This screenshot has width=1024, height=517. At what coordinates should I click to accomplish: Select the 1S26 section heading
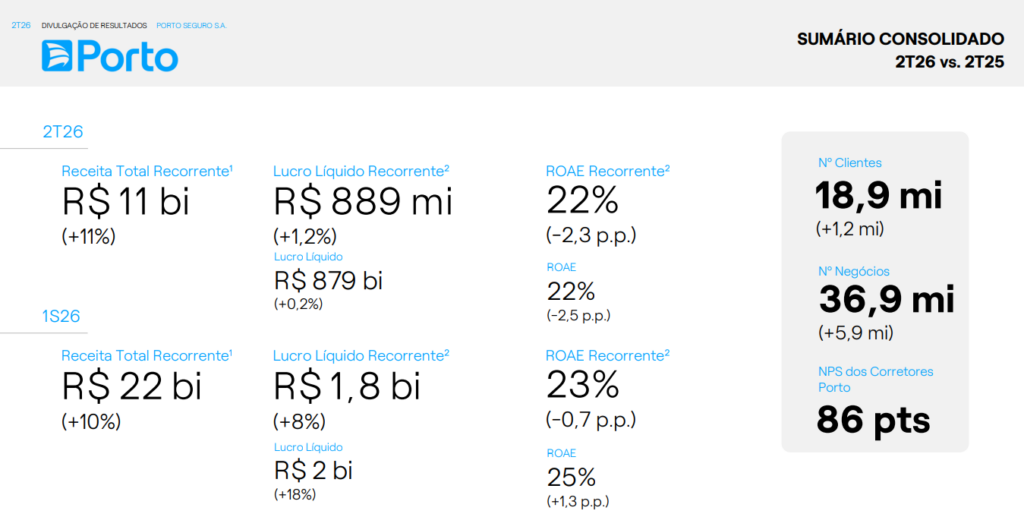pos(61,317)
